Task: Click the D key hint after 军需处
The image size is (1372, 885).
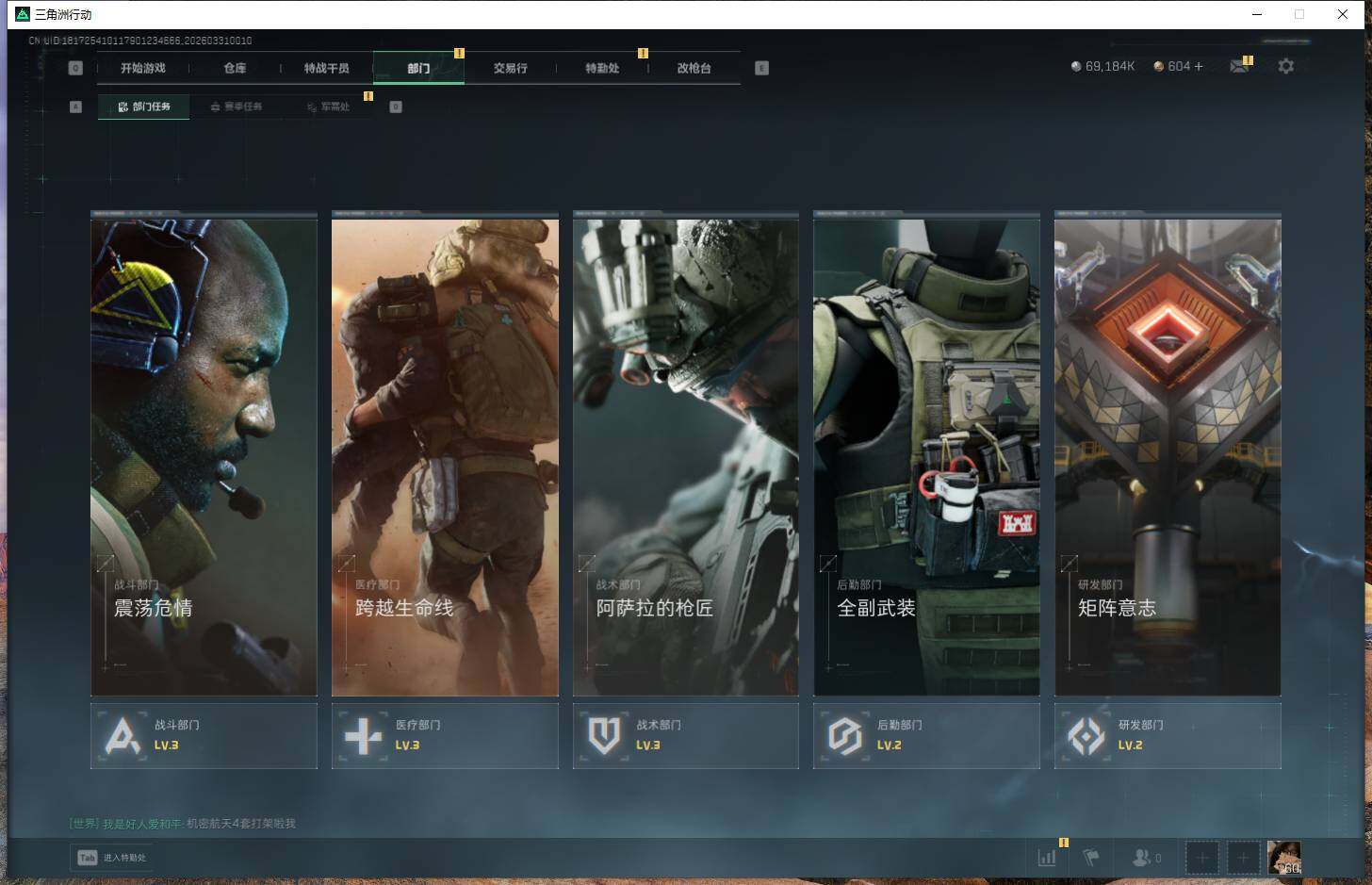Action: [x=396, y=107]
